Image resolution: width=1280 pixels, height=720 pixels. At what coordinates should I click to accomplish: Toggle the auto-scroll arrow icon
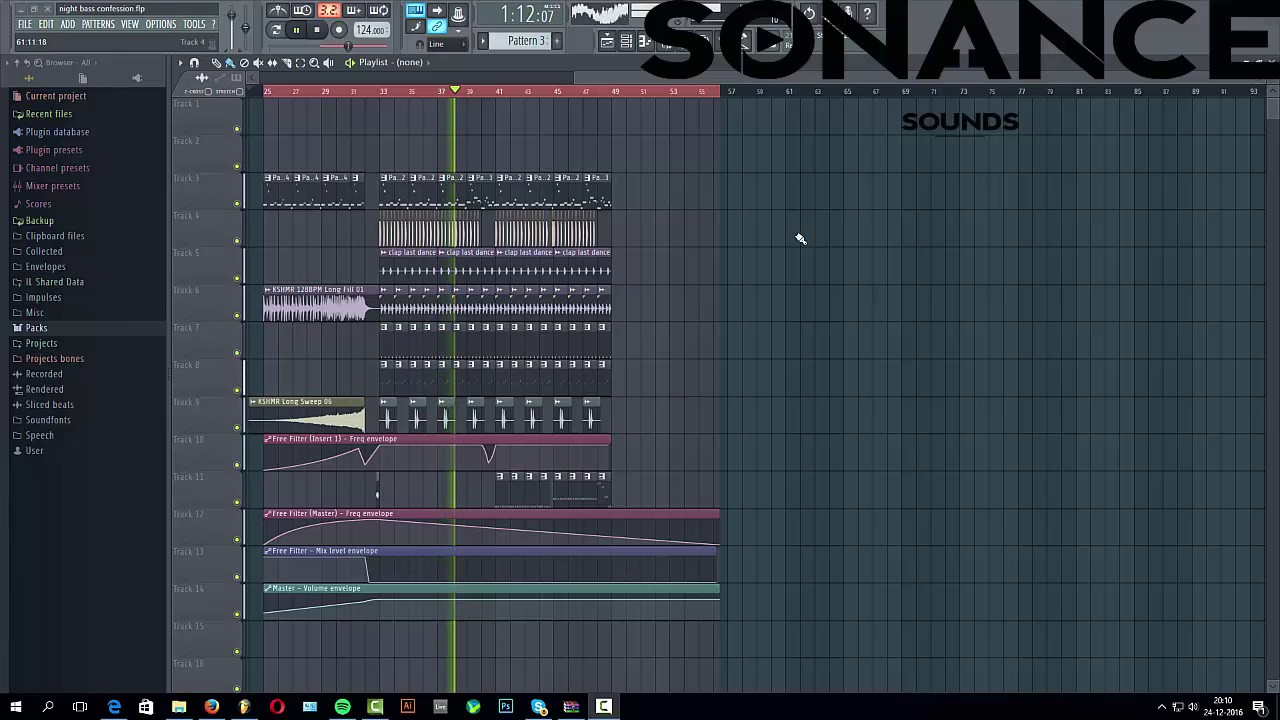[437, 10]
